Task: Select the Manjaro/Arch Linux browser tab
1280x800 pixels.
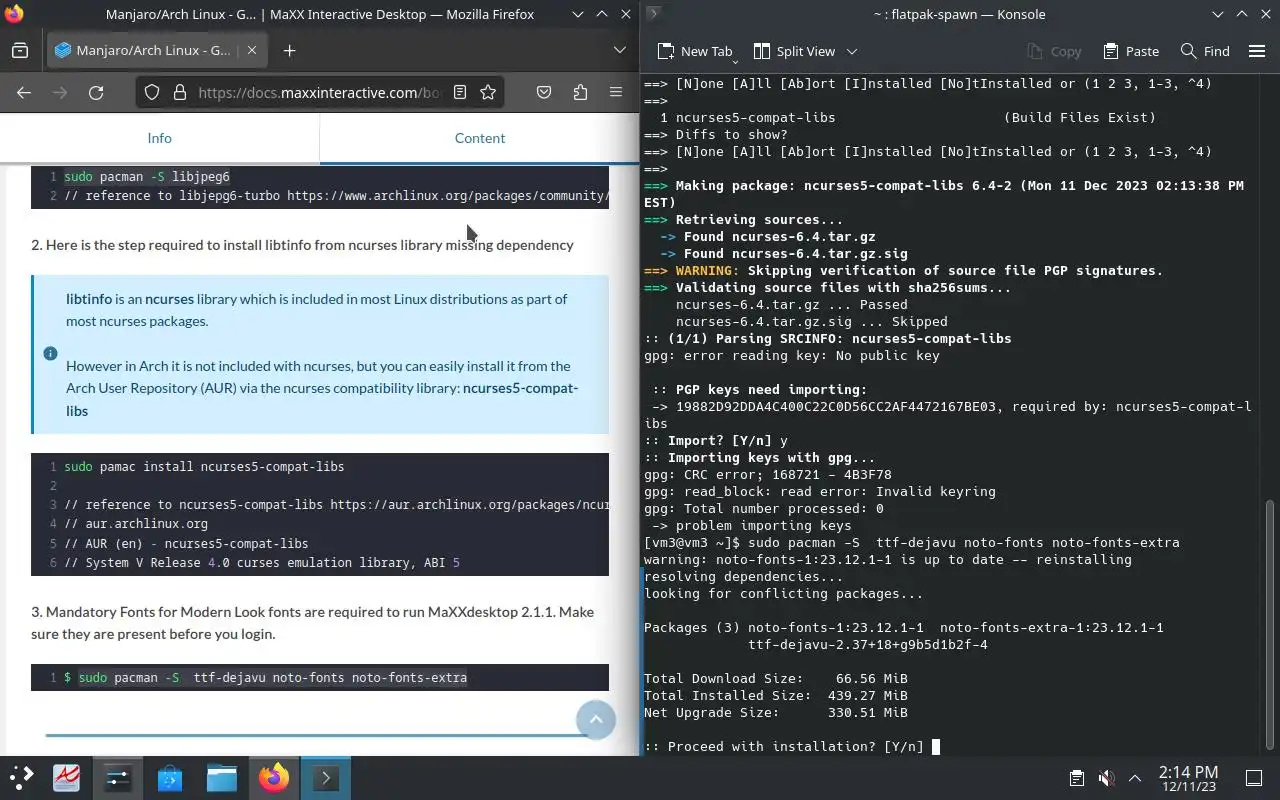Action: (156, 51)
